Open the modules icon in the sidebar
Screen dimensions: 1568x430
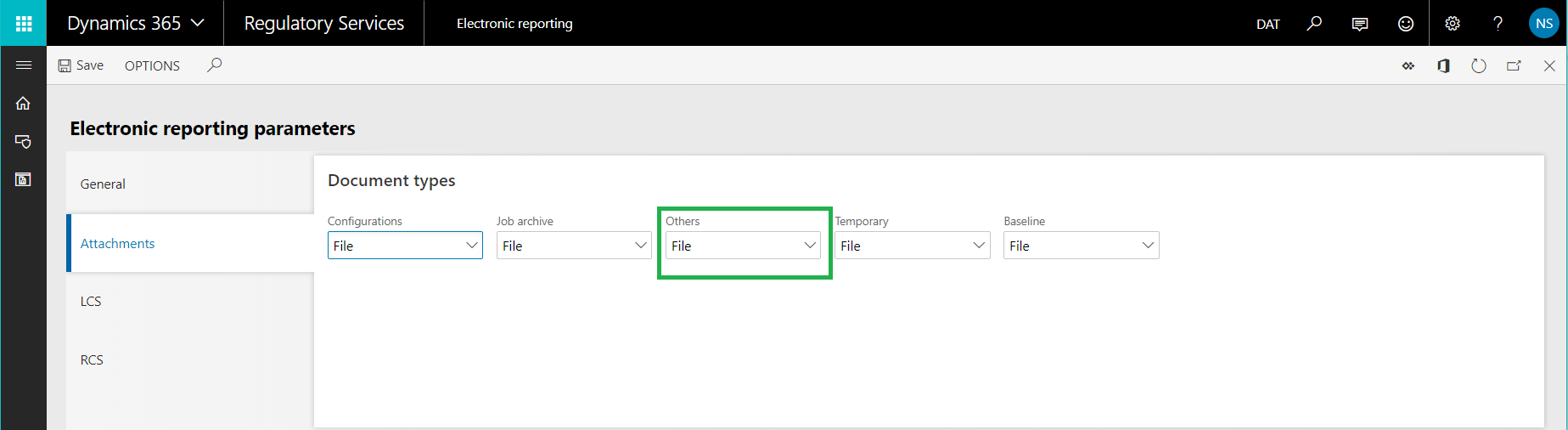(23, 179)
